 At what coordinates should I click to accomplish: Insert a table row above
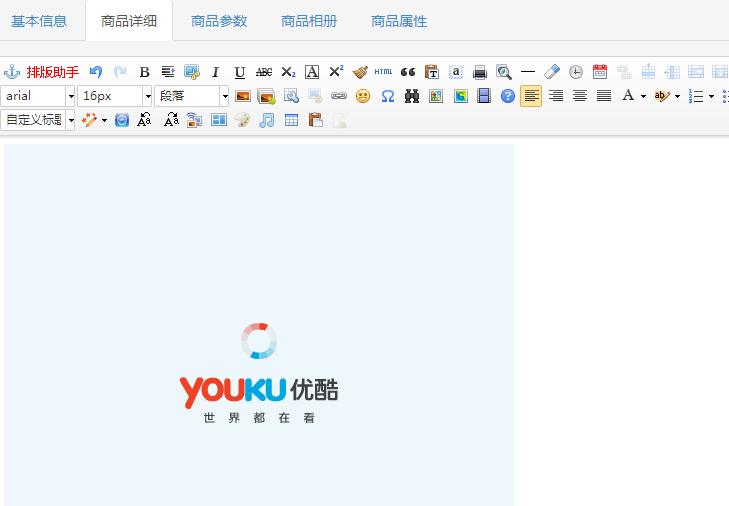(x=648, y=72)
